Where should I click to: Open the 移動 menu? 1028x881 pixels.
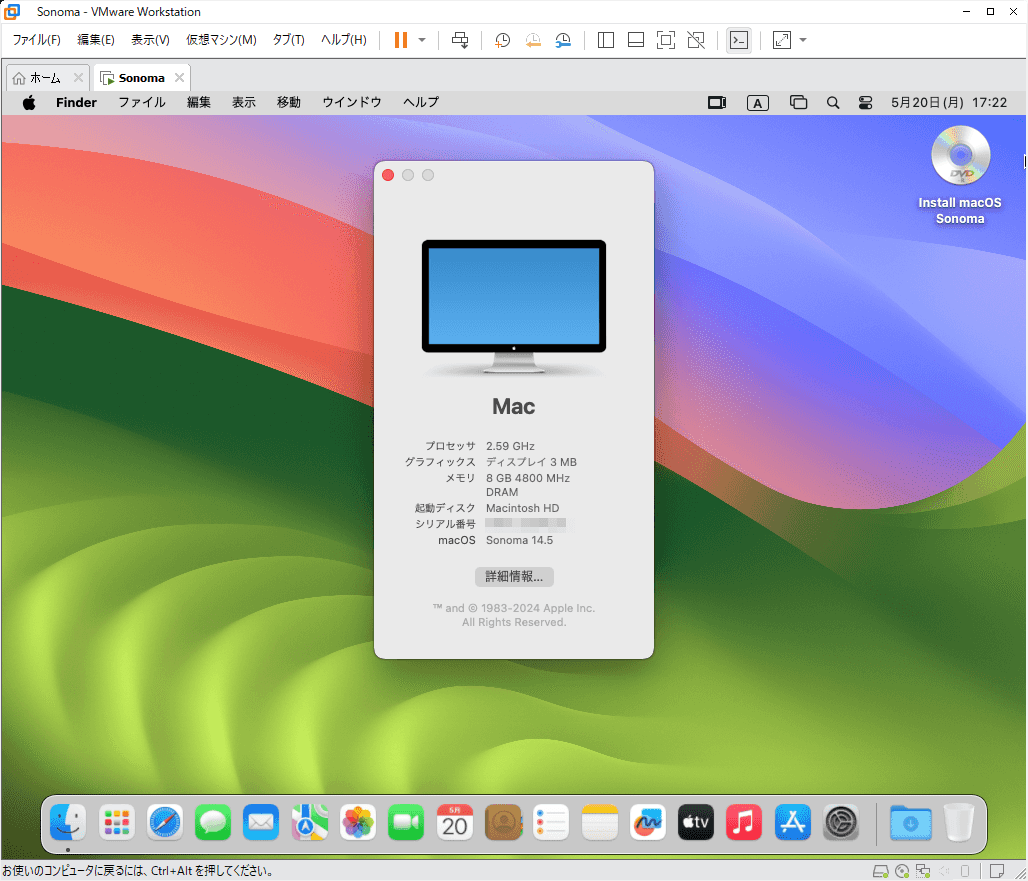pos(288,102)
